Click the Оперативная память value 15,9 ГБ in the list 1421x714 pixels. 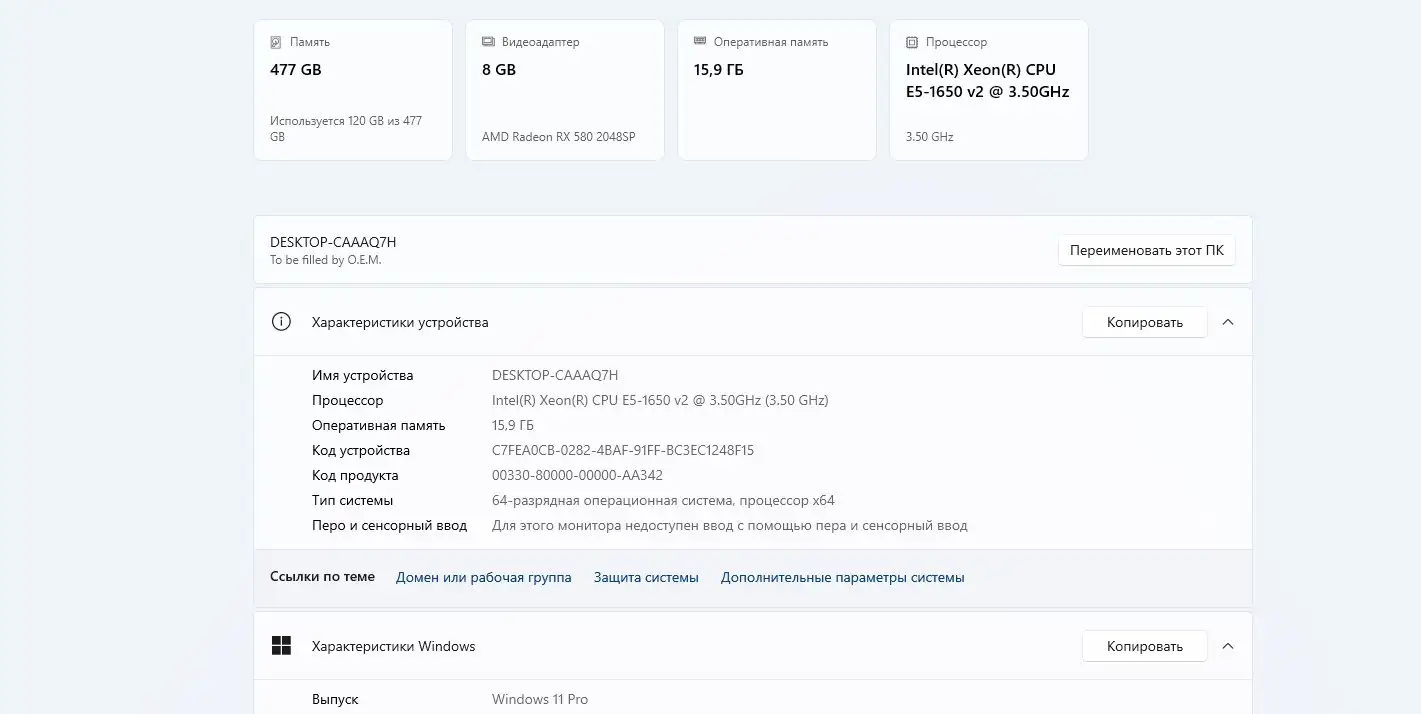(513, 425)
